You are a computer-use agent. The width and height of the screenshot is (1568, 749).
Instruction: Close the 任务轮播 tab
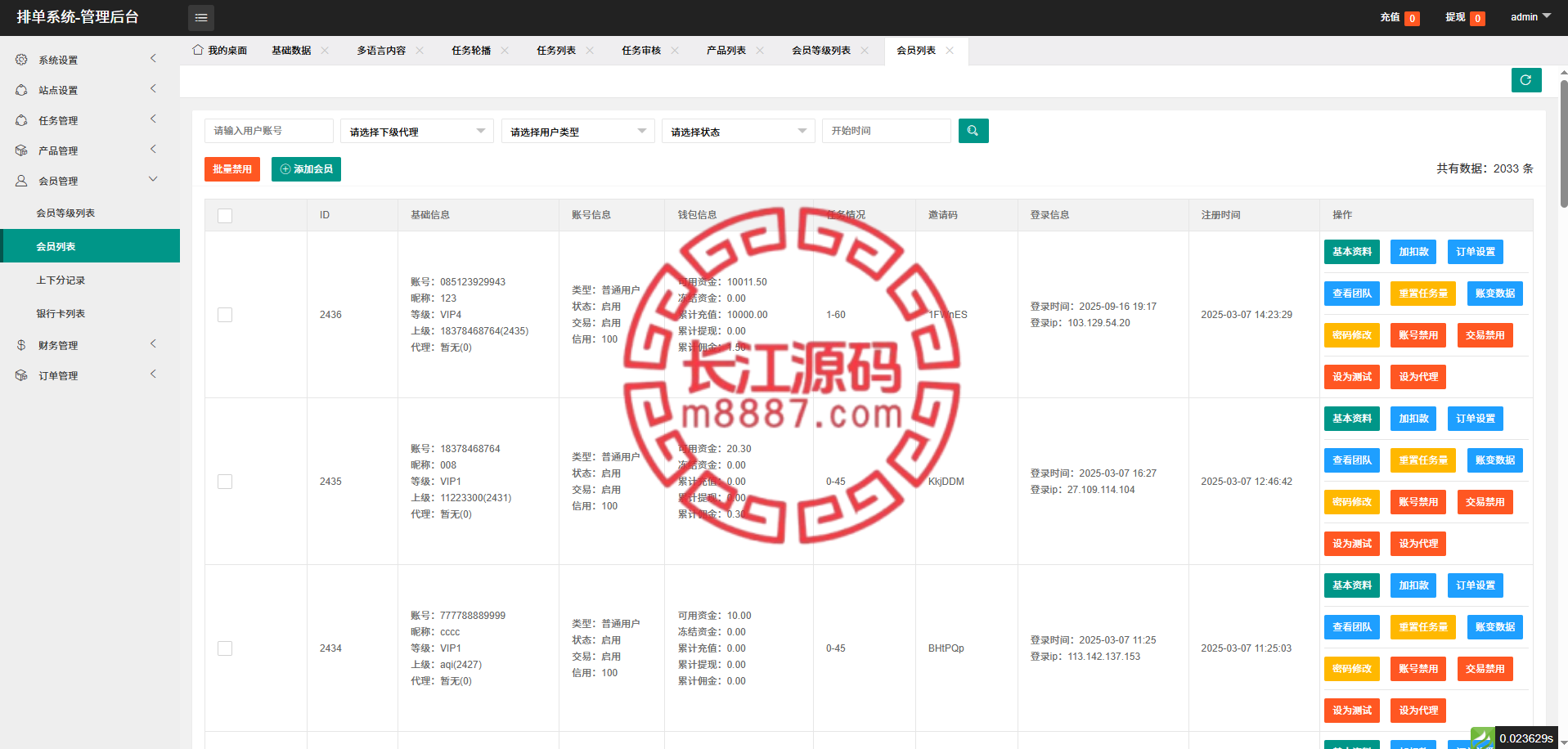[x=505, y=51]
